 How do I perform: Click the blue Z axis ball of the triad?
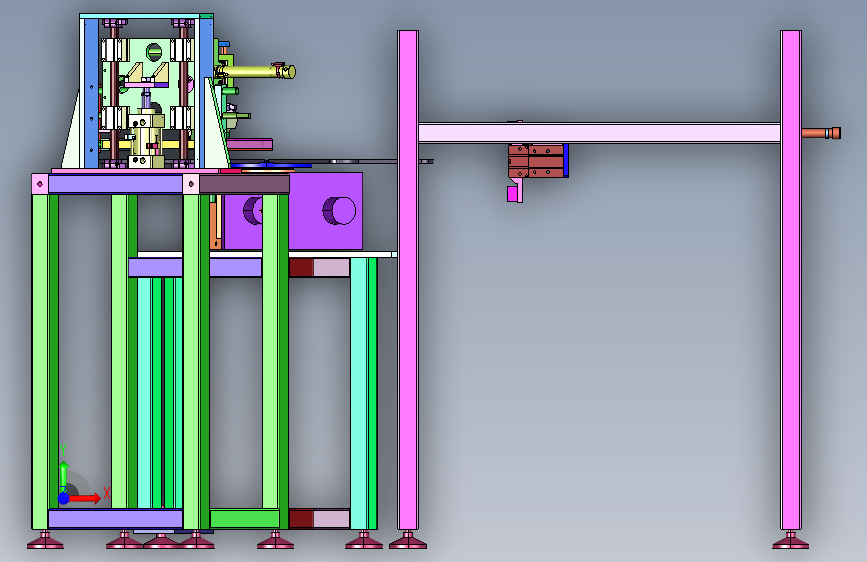[64, 498]
